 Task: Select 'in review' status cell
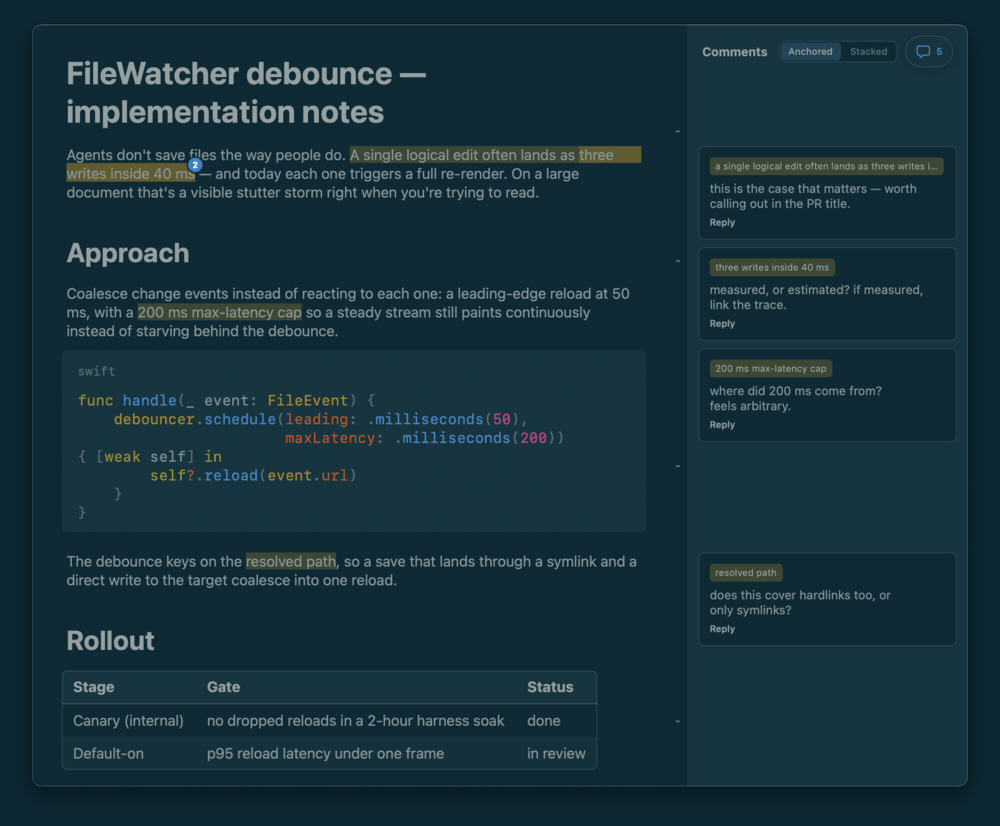point(556,754)
